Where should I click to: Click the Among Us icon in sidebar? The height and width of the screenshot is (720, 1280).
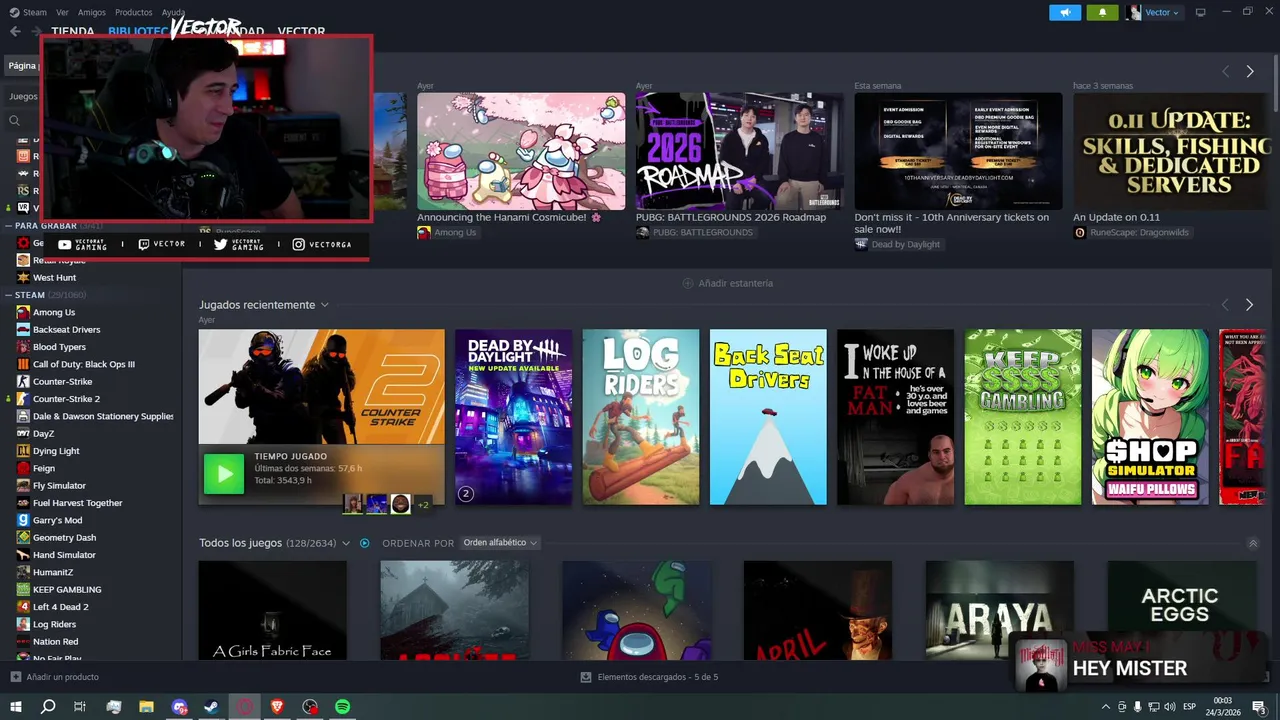(23, 312)
